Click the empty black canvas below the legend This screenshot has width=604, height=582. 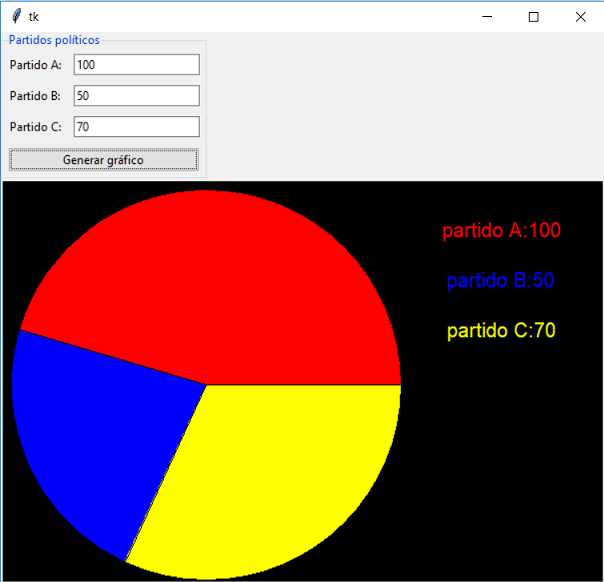501,462
